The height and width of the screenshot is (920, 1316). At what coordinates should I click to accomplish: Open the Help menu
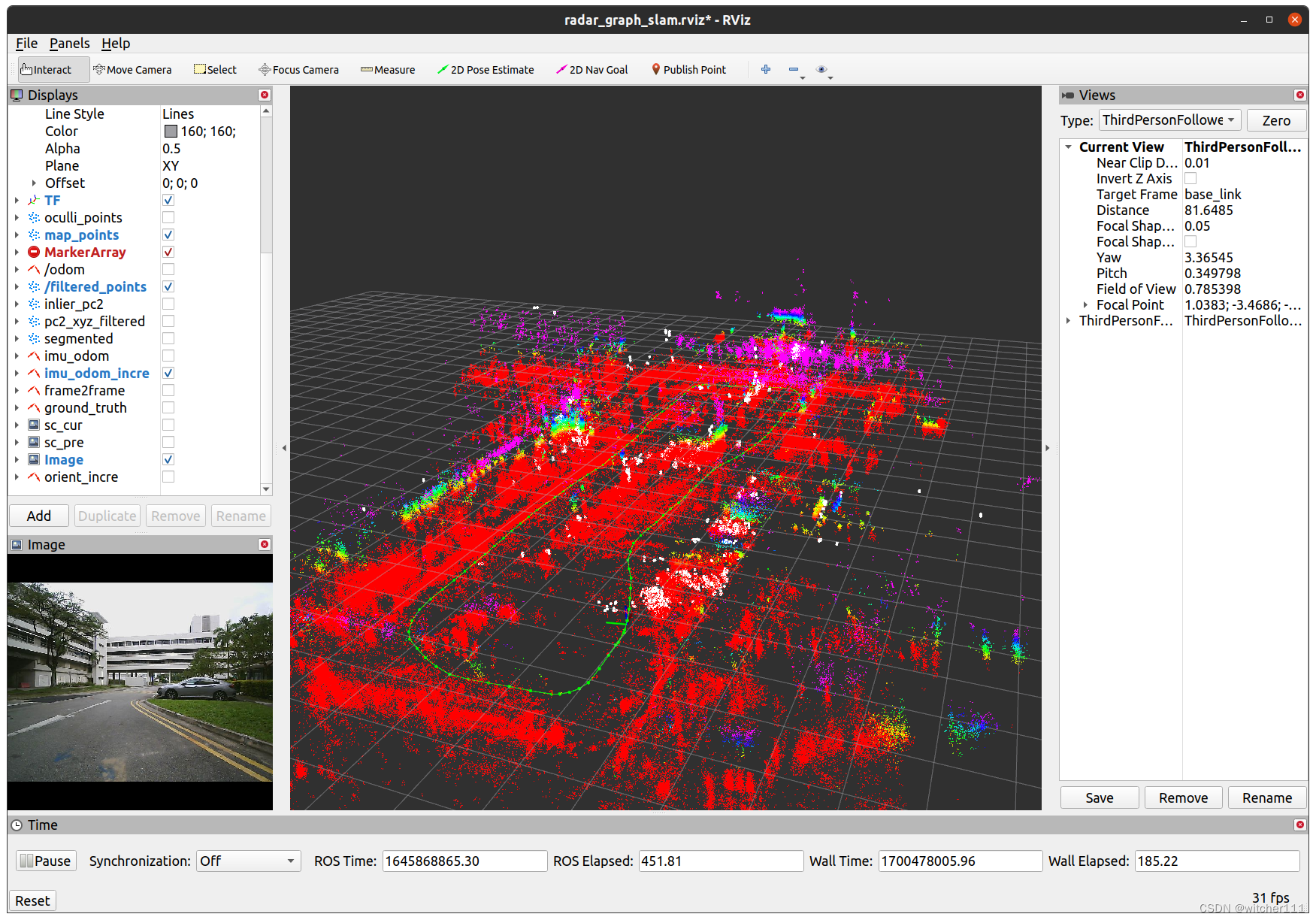tap(116, 44)
